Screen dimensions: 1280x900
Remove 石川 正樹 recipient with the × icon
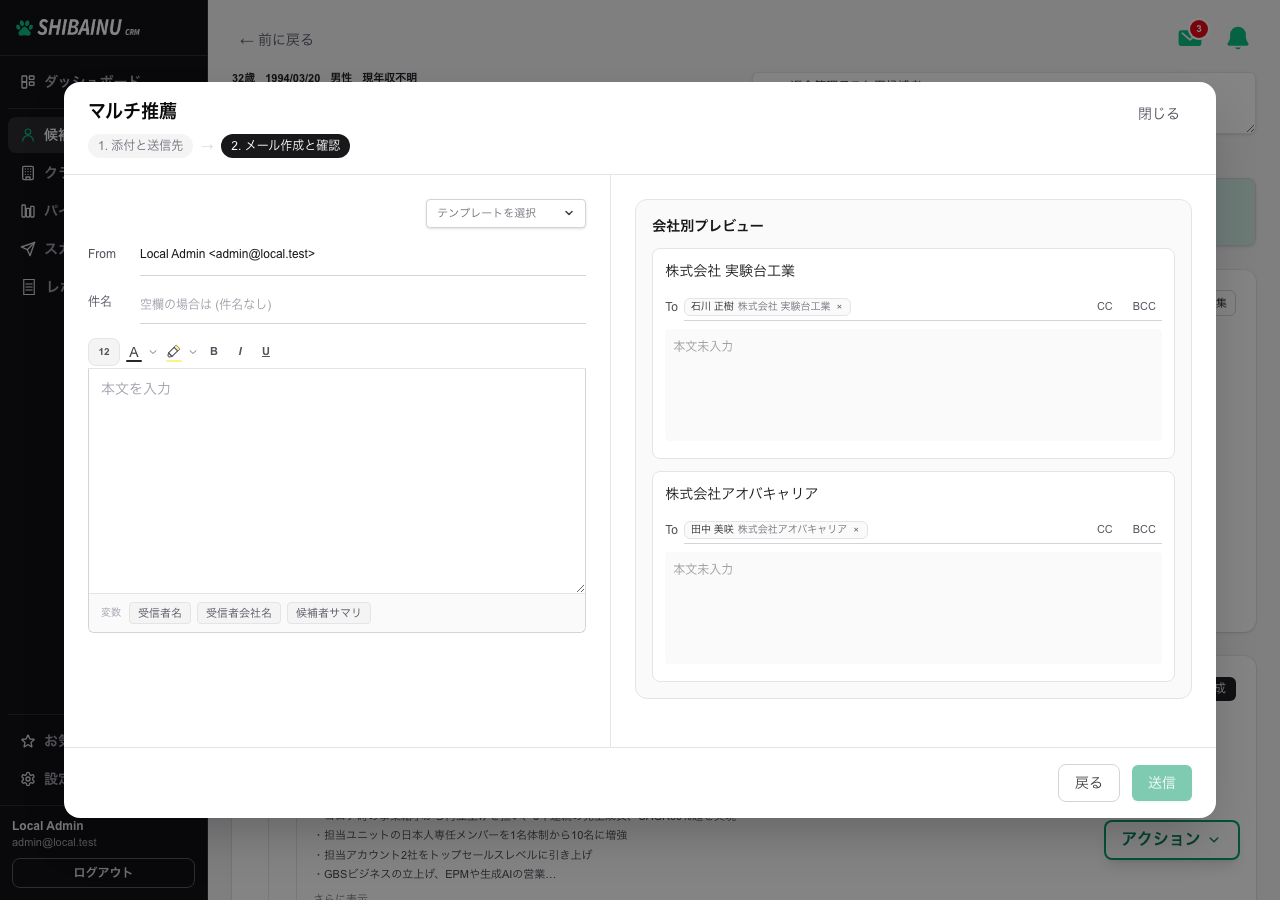(839, 307)
